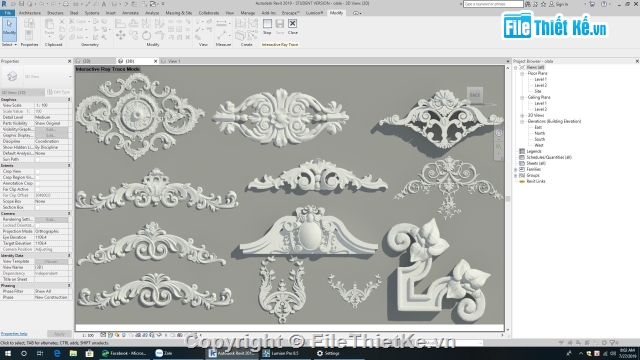Select Level 1 under Floor Plans
Image resolution: width=640 pixels, height=360 pixels.
(540, 80)
